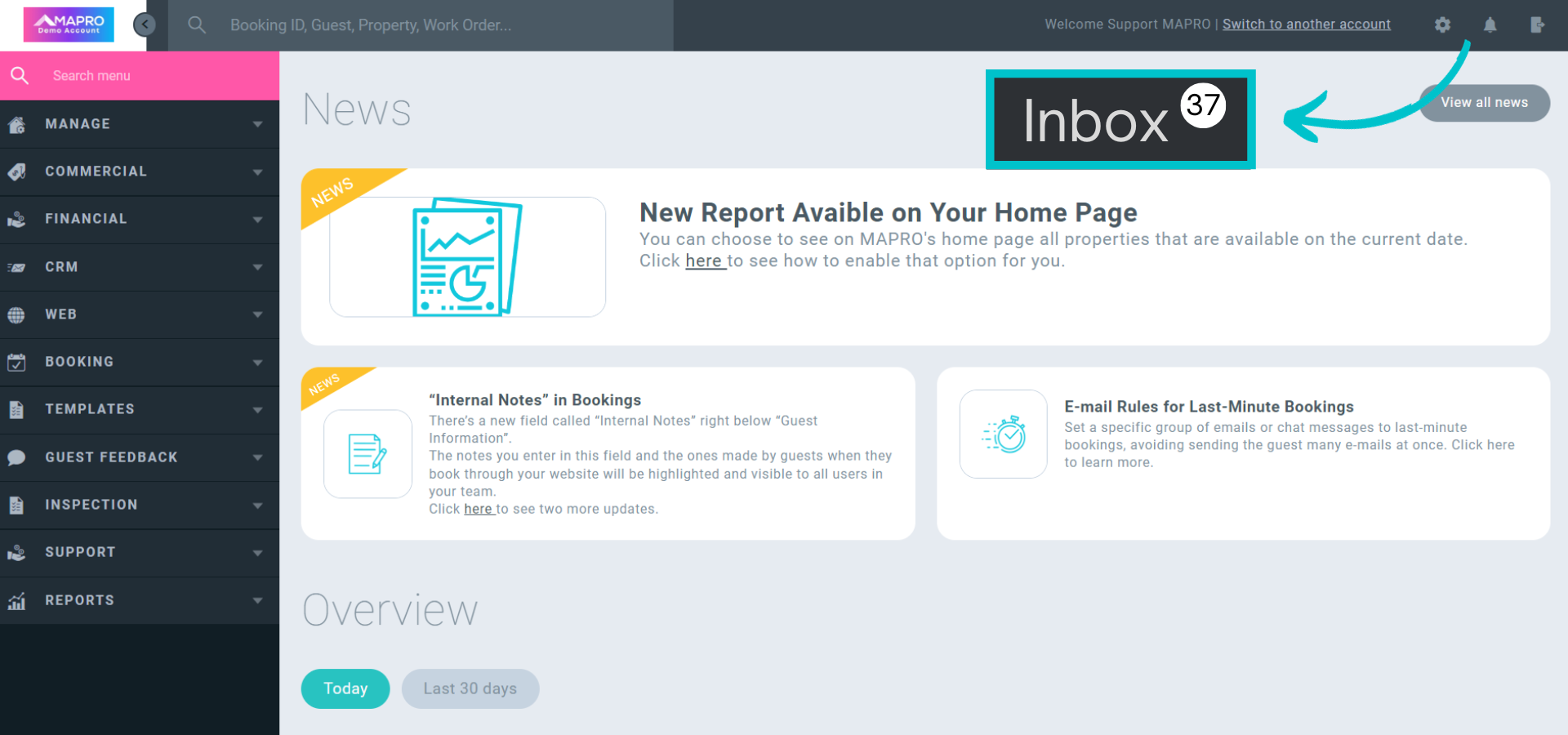Collapse sidebar with the arrow button
Viewport: 1568px width, 735px height.
tap(145, 24)
